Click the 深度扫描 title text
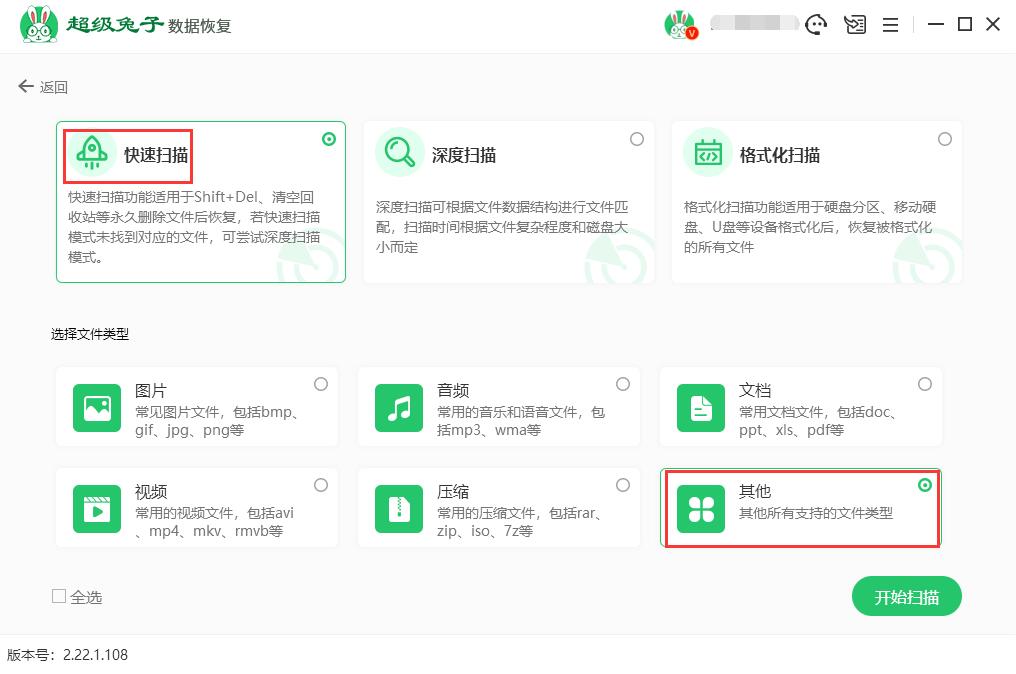 point(464,155)
